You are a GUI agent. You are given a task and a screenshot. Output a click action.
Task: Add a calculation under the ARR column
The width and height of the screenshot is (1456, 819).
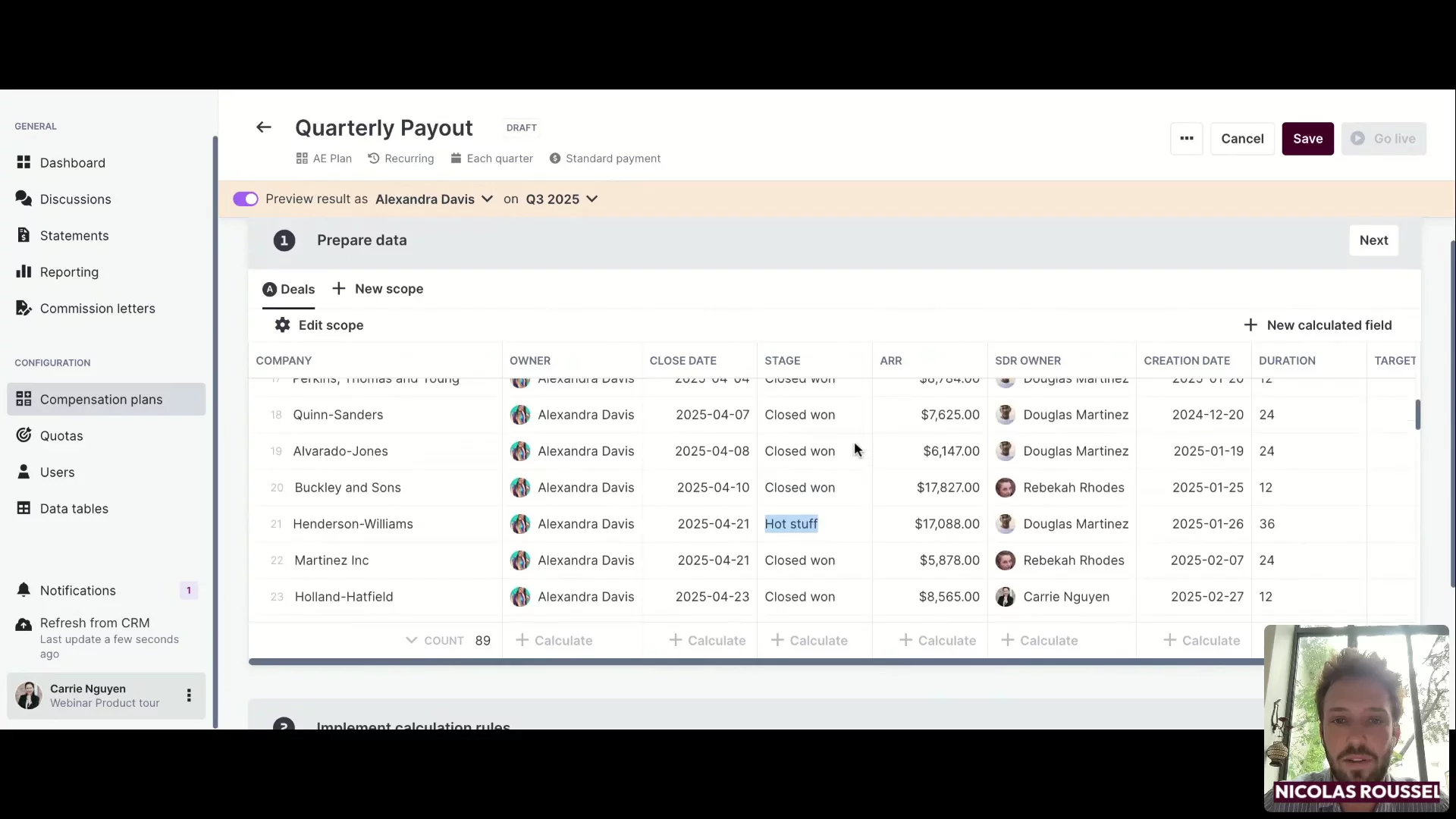[x=937, y=641]
